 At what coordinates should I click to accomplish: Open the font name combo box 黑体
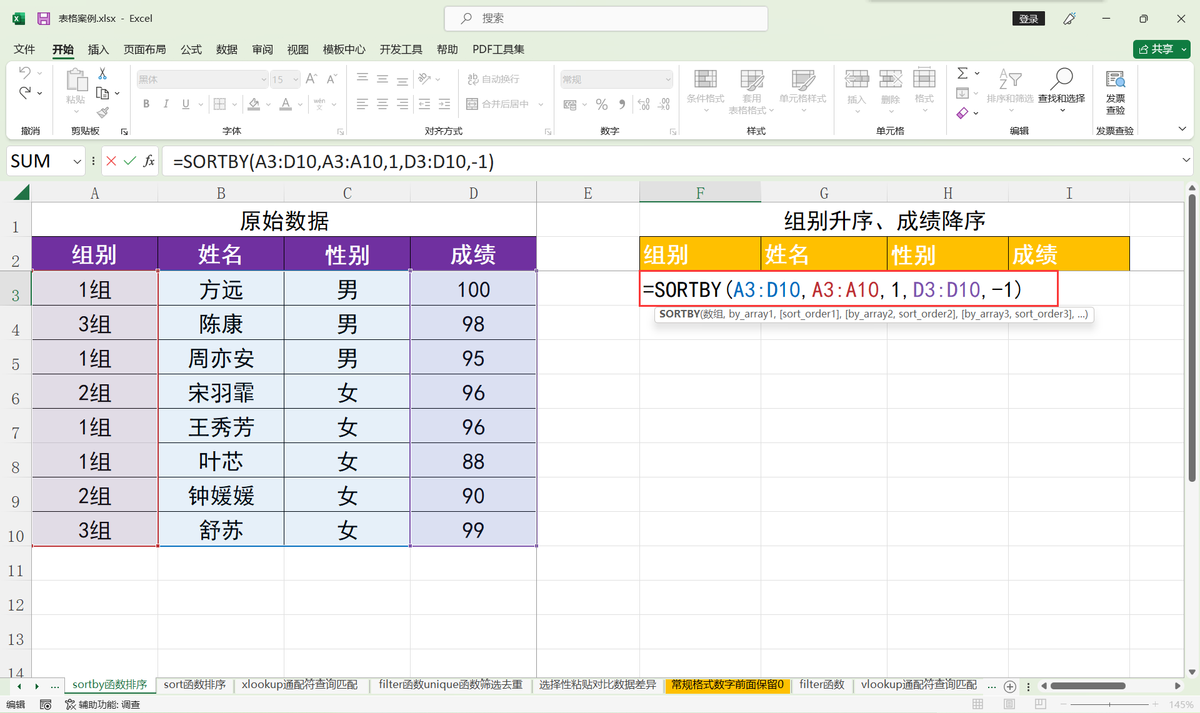pyautogui.click(x=202, y=79)
